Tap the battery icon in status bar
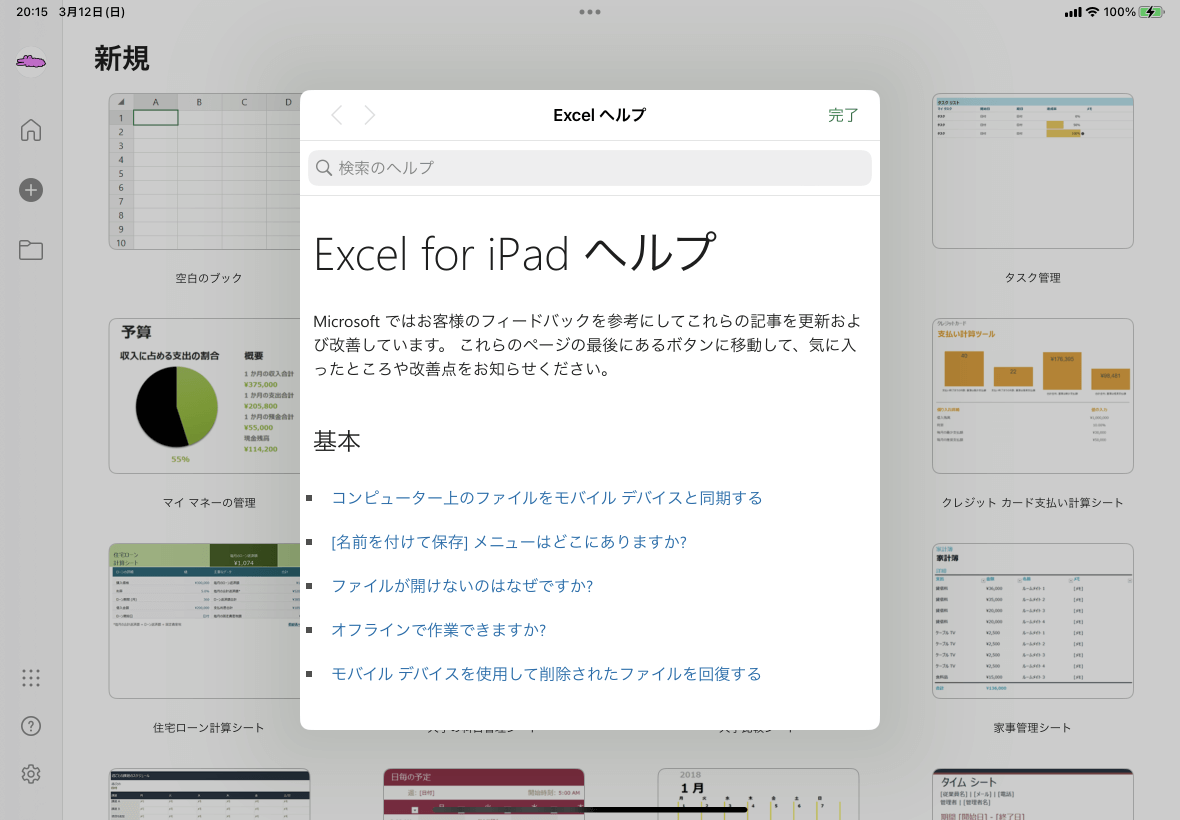 point(1151,12)
